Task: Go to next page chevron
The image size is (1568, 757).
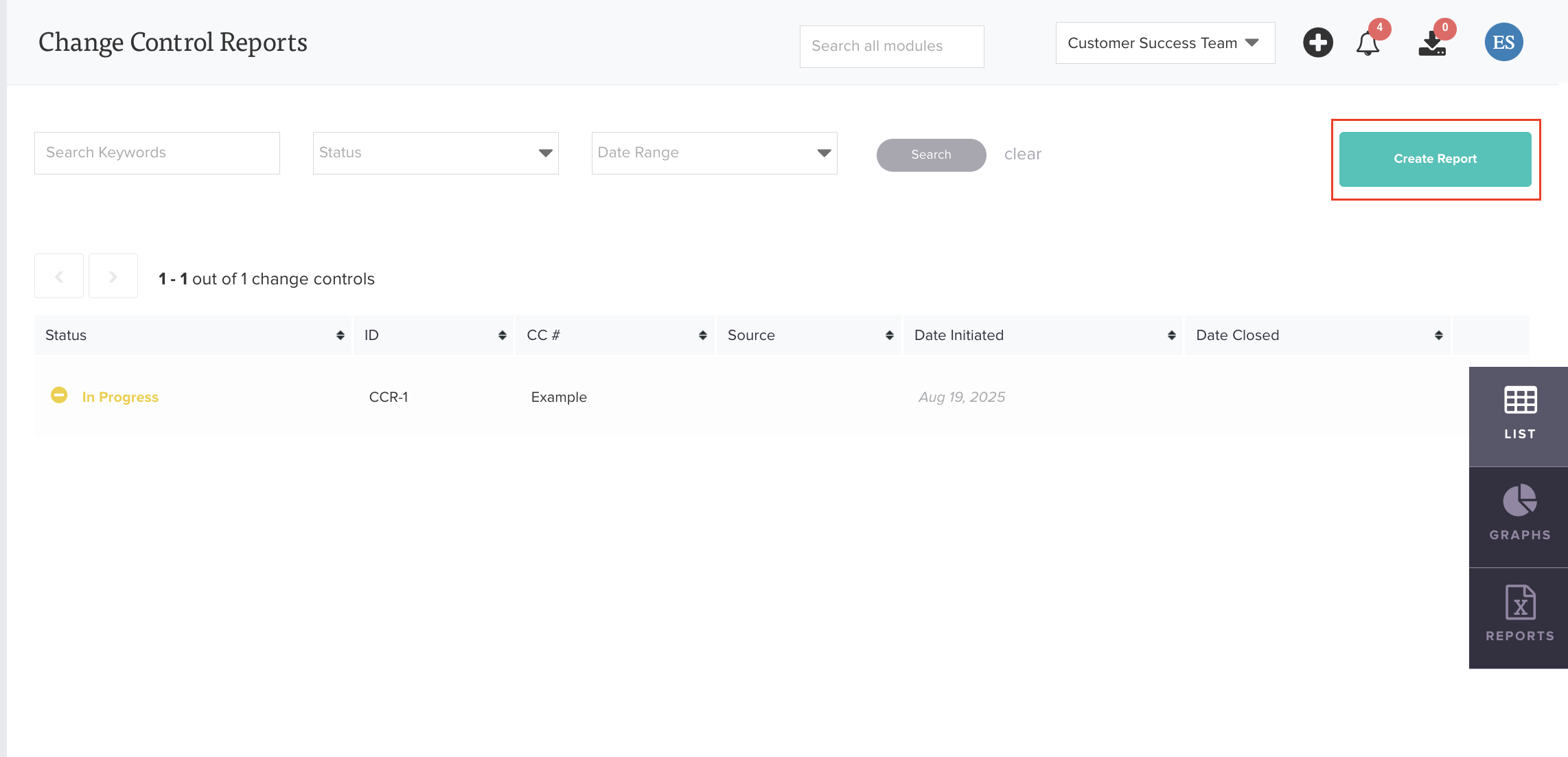Action: [113, 276]
